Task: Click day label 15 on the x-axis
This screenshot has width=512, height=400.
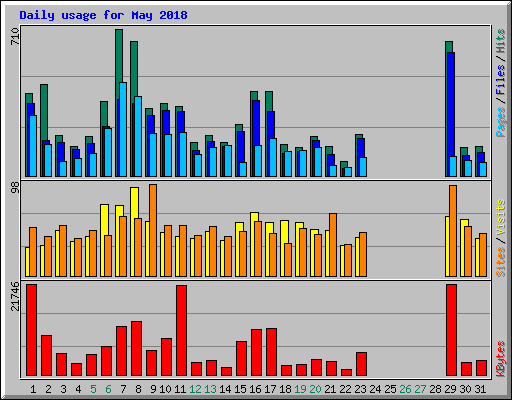Action: point(240,389)
